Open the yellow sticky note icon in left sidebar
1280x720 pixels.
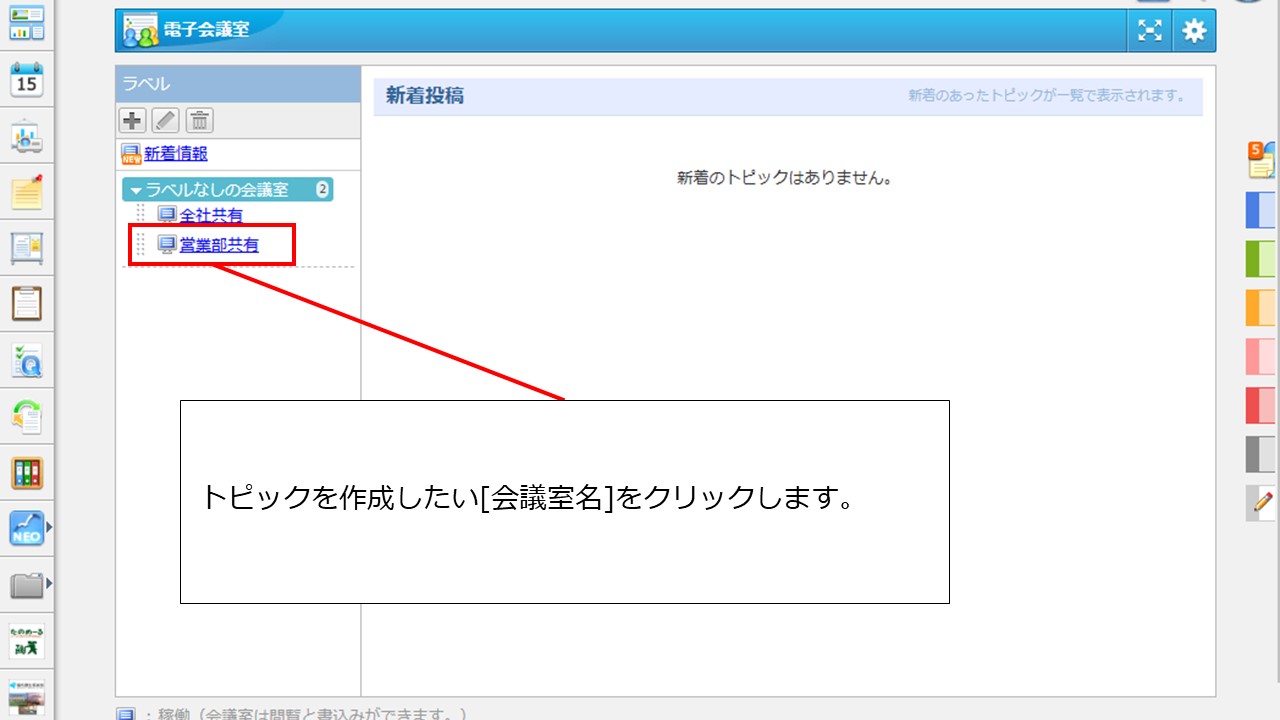(27, 191)
